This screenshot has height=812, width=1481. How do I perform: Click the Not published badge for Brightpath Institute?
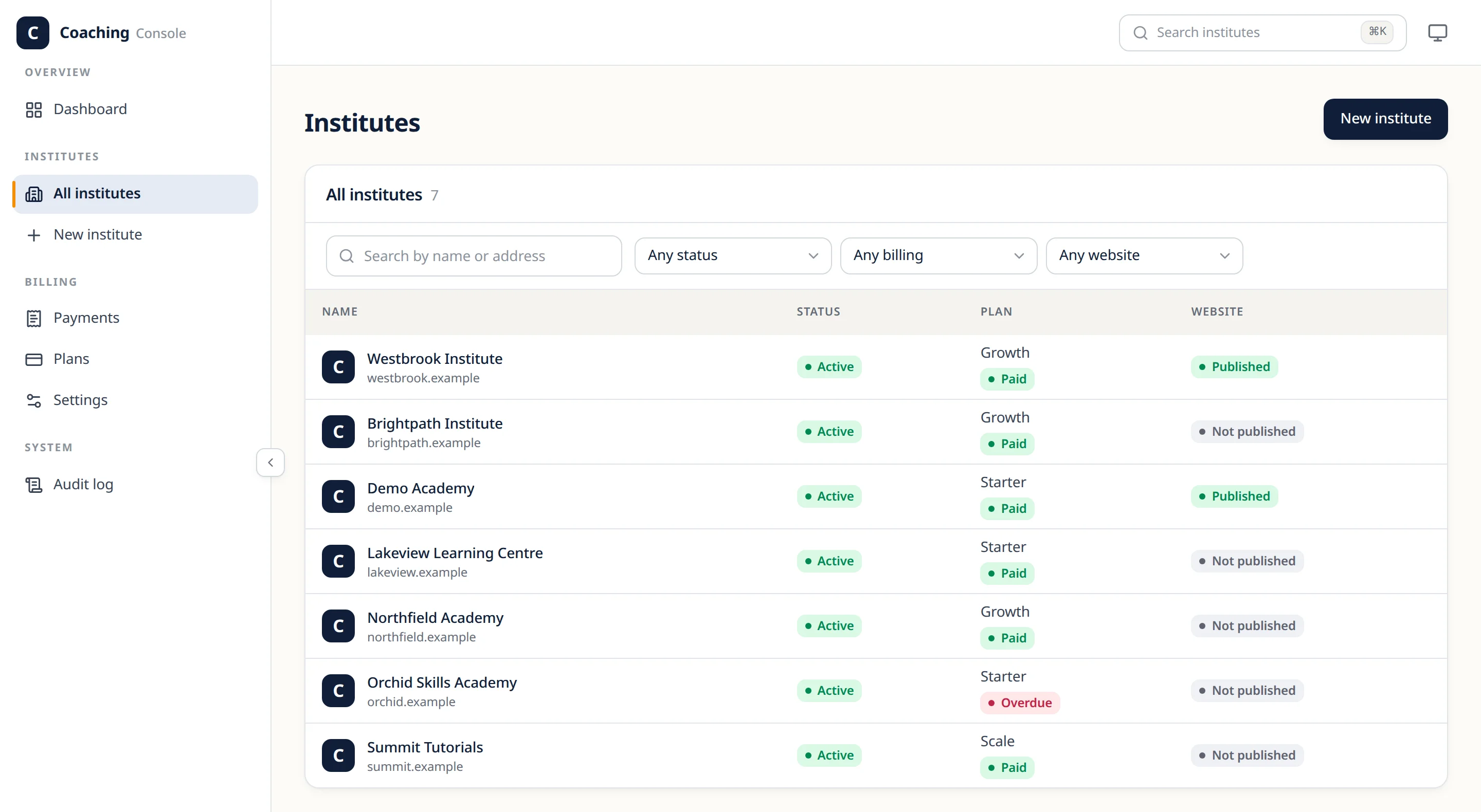pos(1247,432)
